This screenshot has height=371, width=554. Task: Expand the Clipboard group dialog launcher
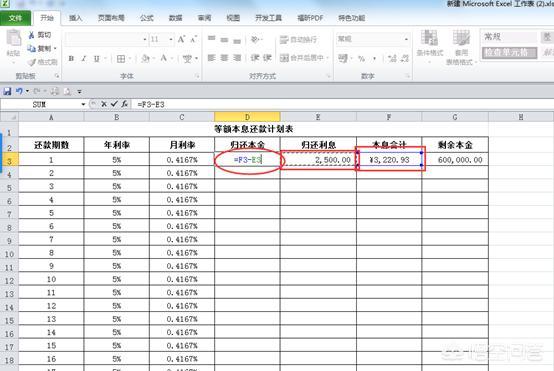[57, 76]
